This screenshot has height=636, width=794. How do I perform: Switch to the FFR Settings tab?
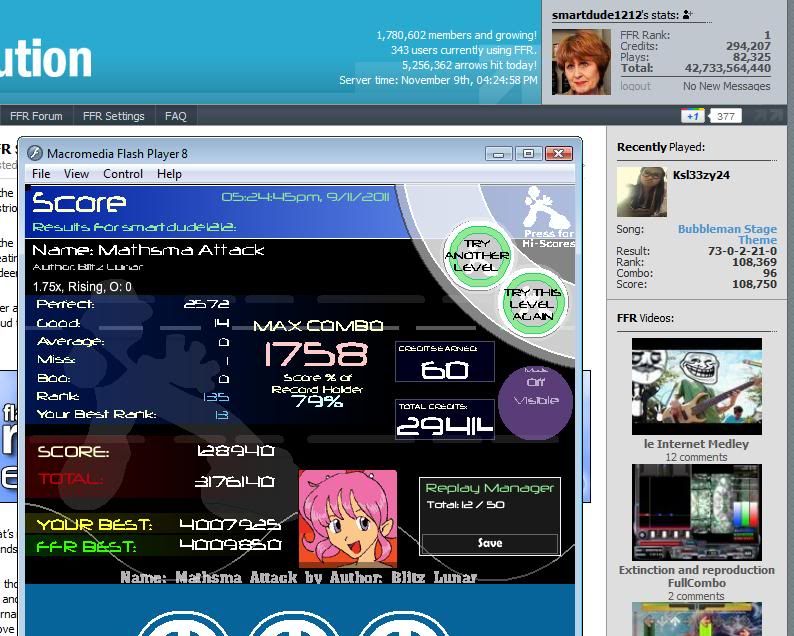113,116
